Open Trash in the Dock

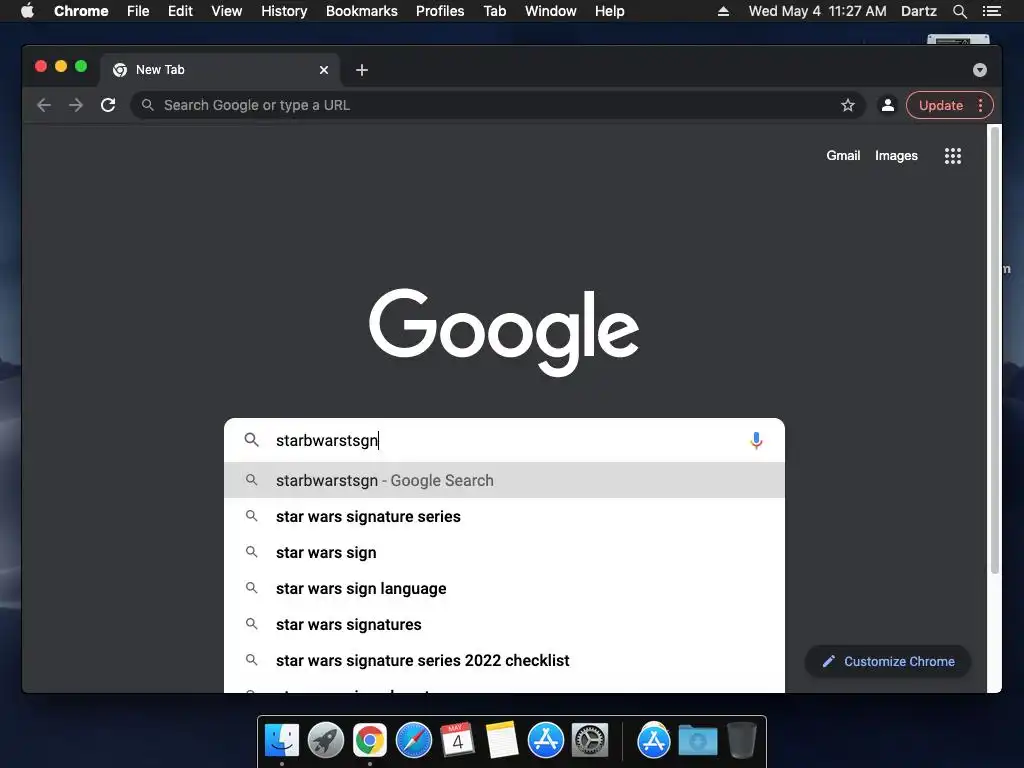tap(741, 741)
